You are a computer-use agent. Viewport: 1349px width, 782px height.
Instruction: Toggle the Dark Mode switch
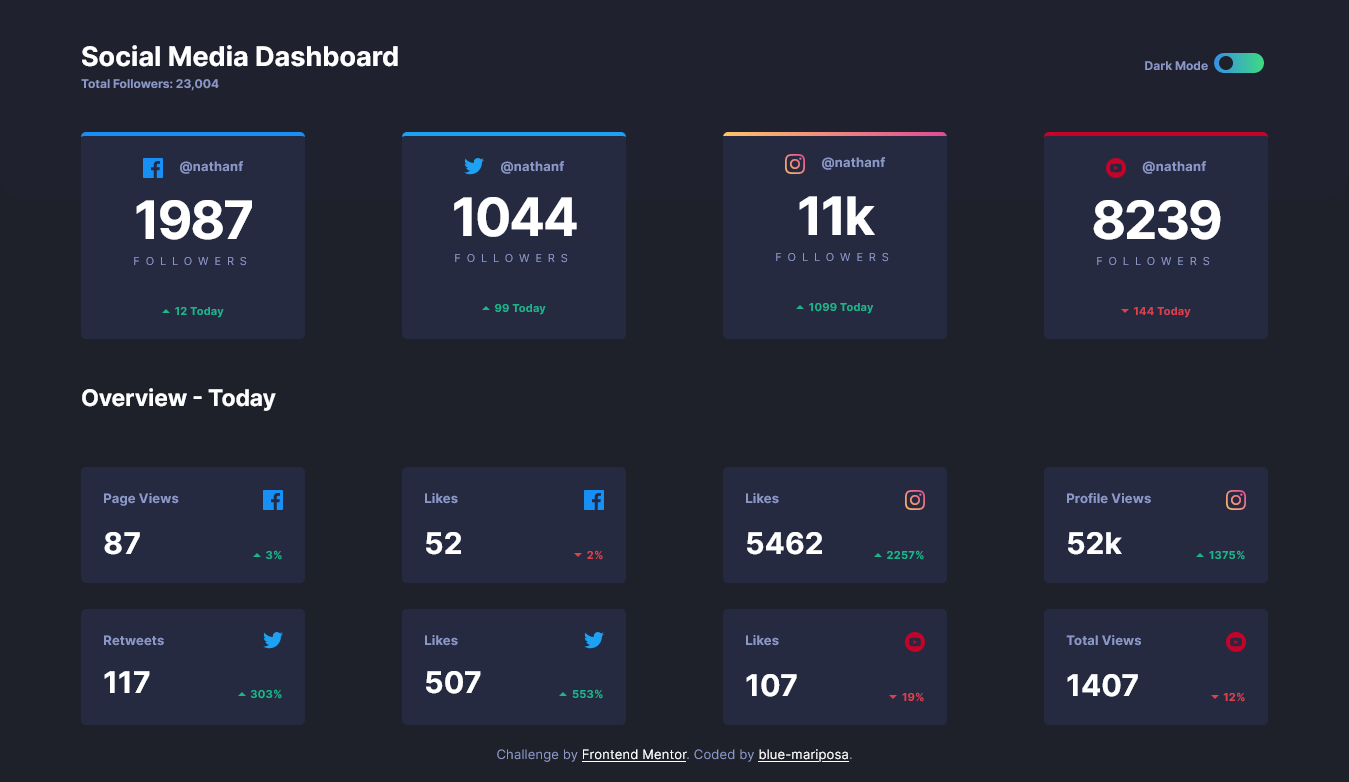click(1238, 64)
